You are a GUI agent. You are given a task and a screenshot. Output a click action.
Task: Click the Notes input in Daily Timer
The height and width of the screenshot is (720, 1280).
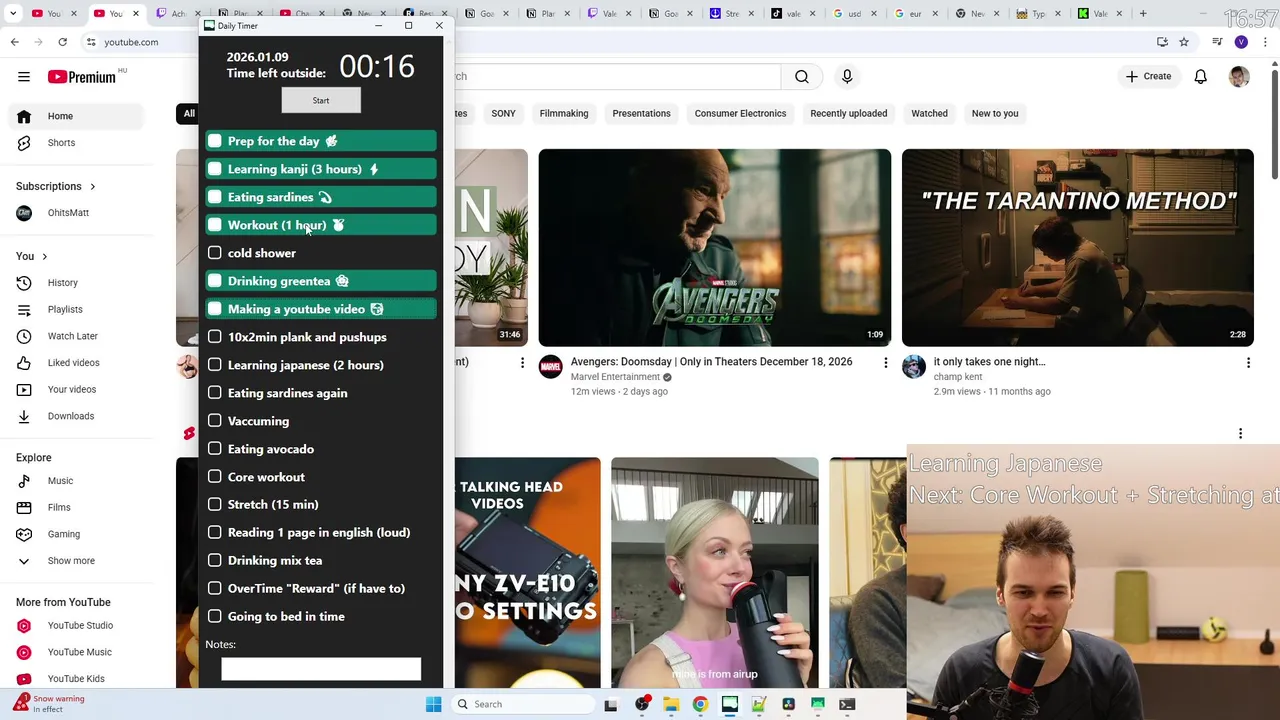point(321,669)
